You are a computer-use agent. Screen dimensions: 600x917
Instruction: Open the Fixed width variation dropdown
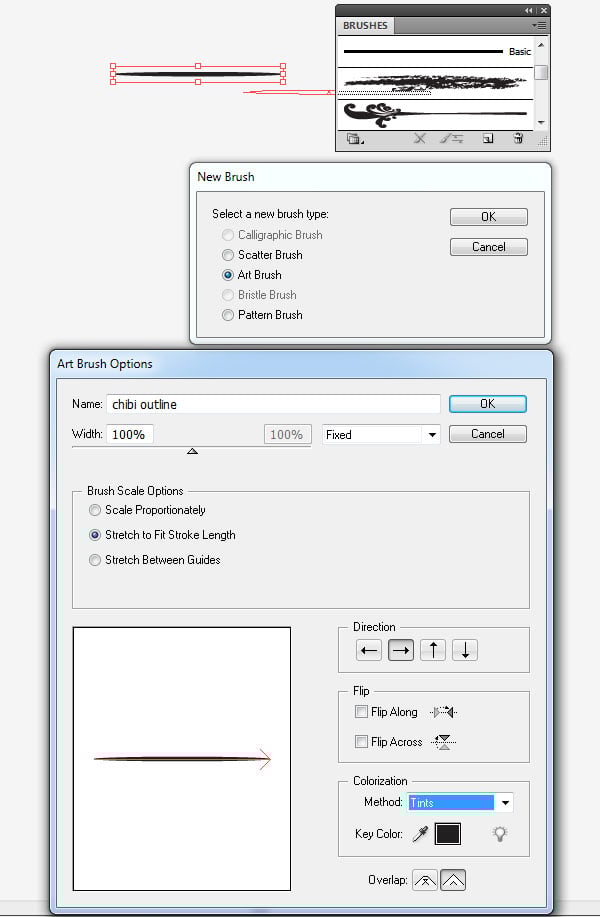click(x=381, y=435)
